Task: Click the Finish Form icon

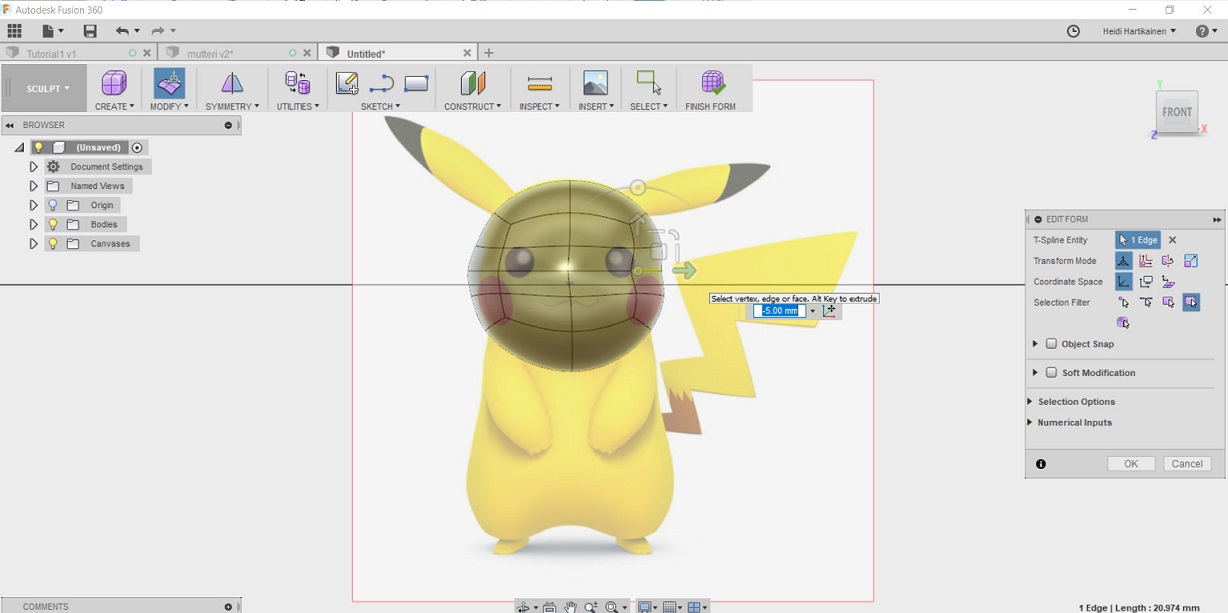Action: click(711, 83)
